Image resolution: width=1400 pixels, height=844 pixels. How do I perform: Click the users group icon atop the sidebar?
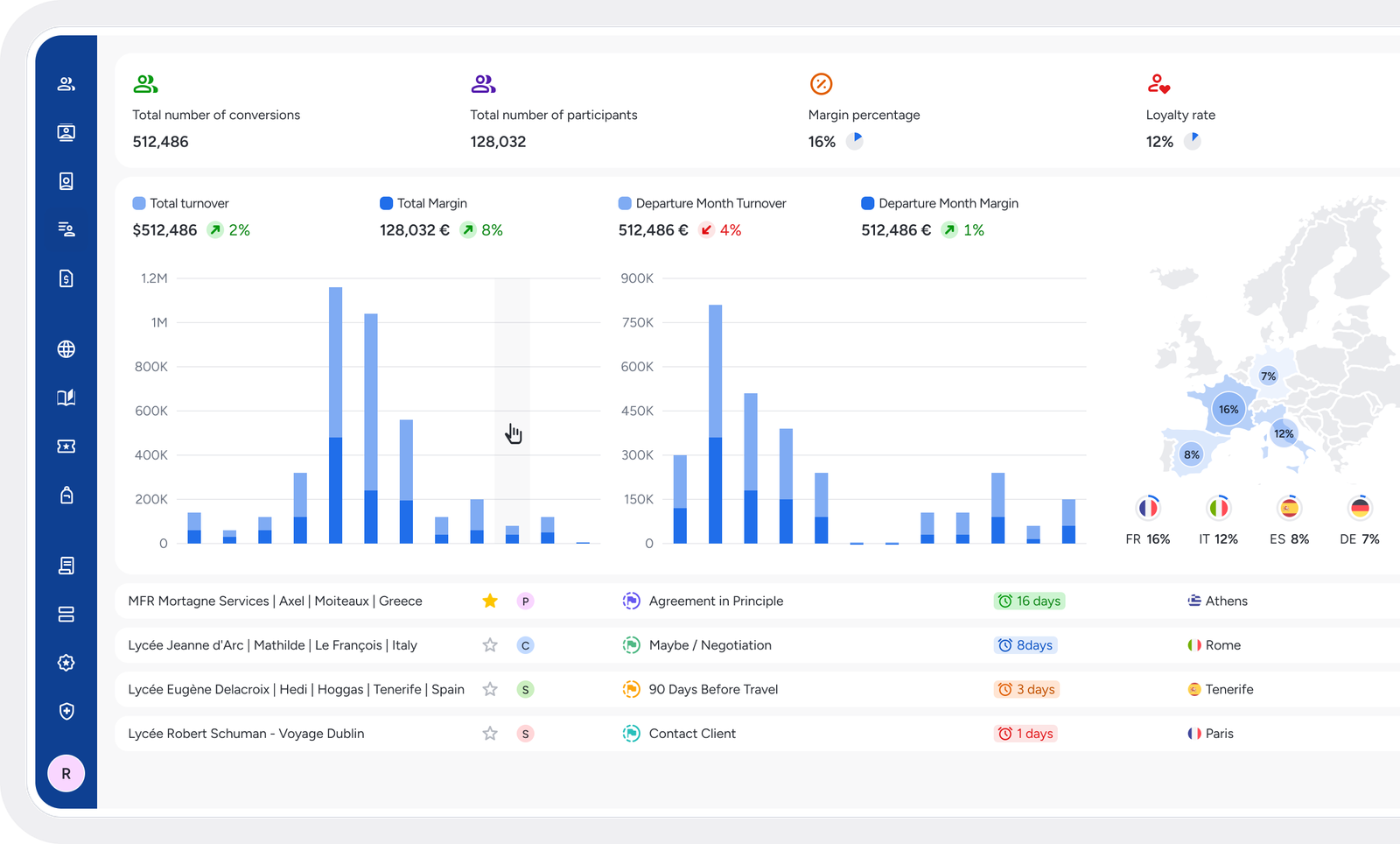[x=66, y=84]
